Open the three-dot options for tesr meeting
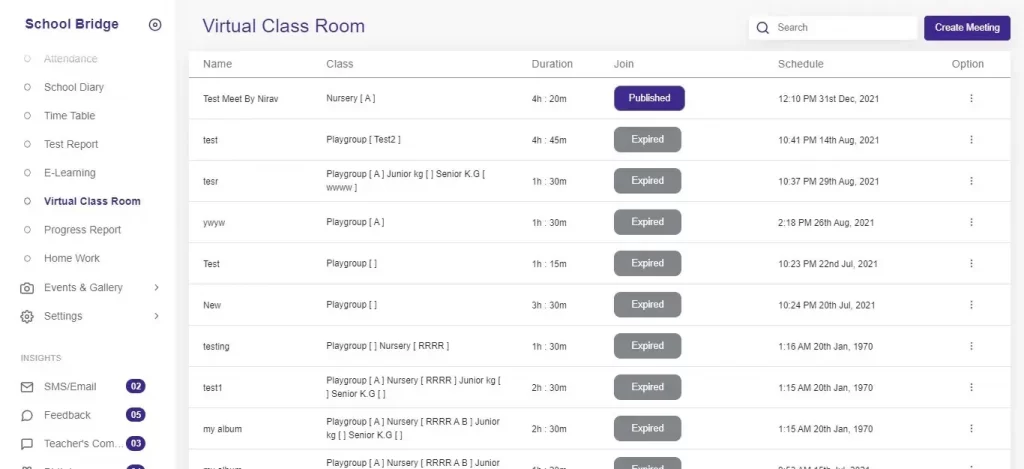 pos(971,181)
